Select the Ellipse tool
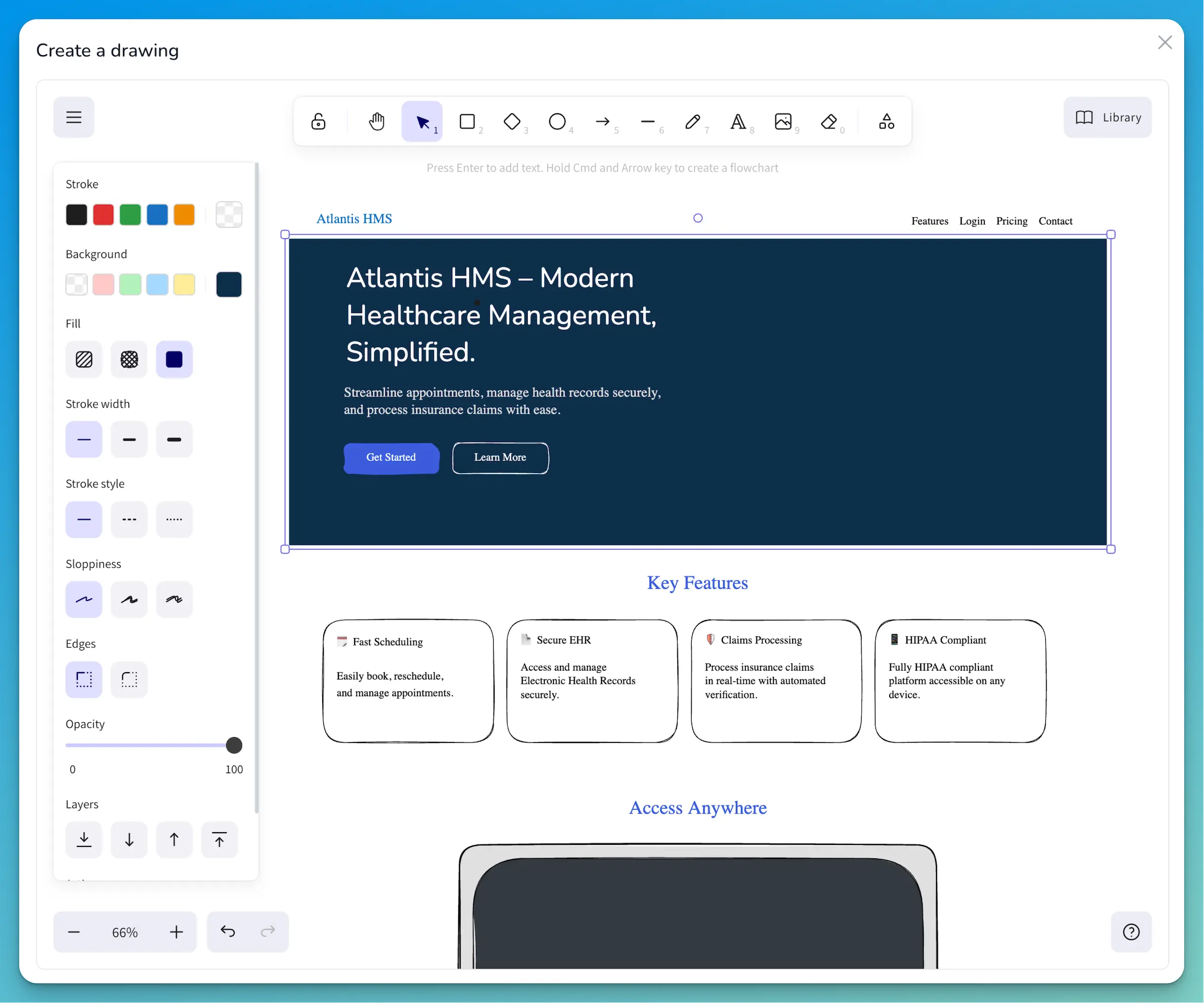1204x1003 pixels. pyautogui.click(x=557, y=122)
